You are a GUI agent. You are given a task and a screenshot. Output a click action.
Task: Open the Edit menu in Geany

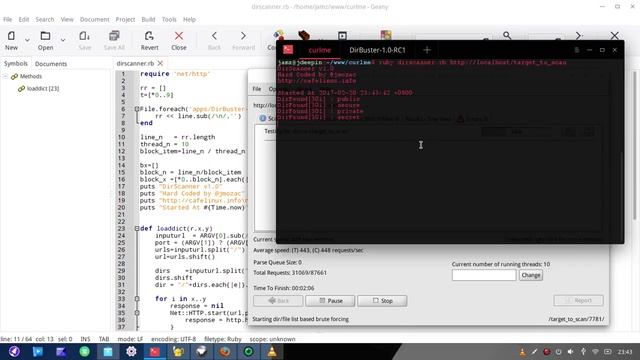(x=24, y=19)
